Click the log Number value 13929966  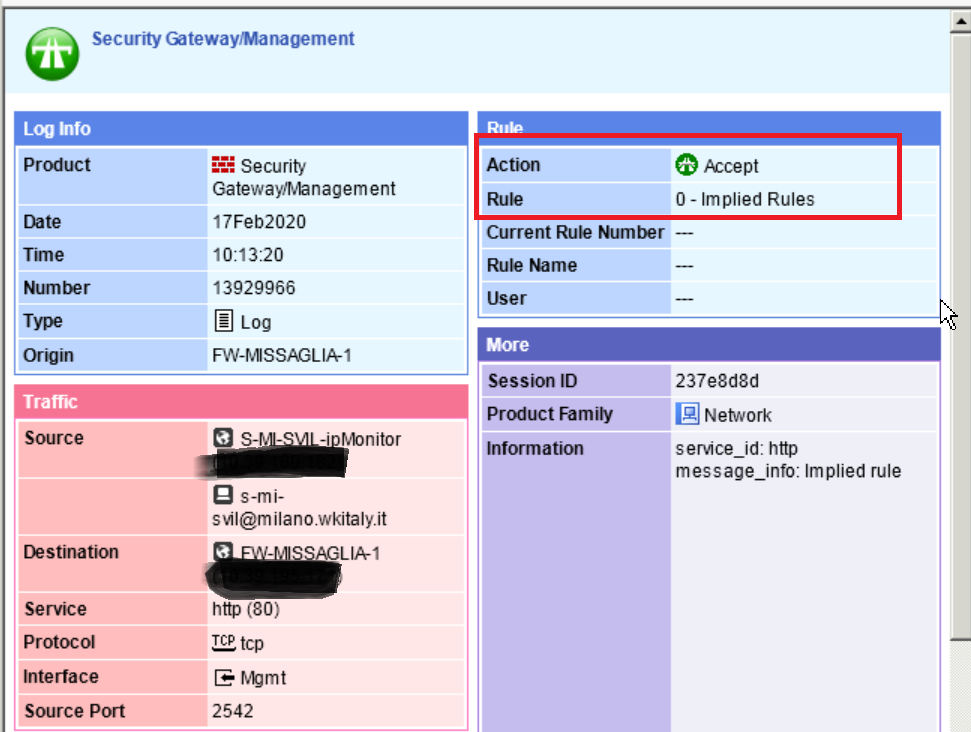(x=254, y=288)
